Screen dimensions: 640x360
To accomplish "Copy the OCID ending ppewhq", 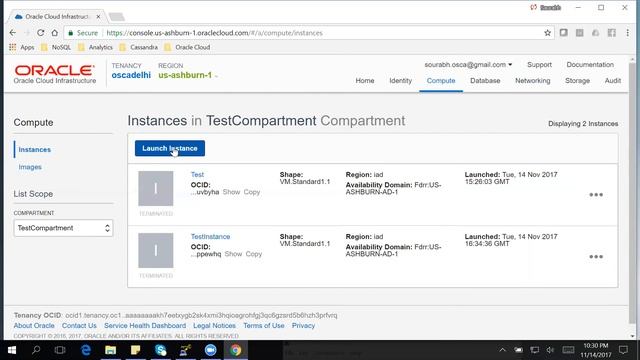I will coord(254,254).
